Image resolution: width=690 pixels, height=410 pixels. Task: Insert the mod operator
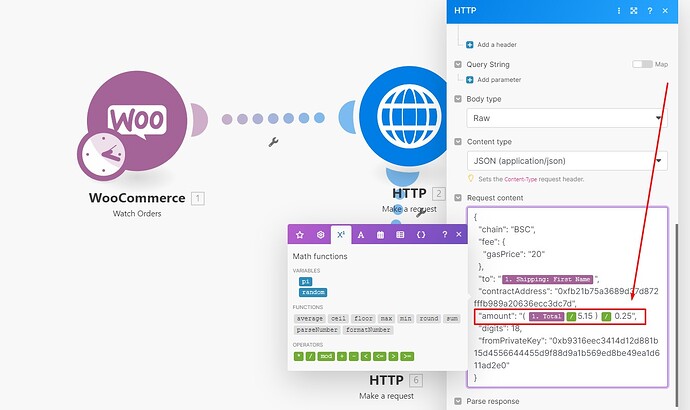click(326, 356)
